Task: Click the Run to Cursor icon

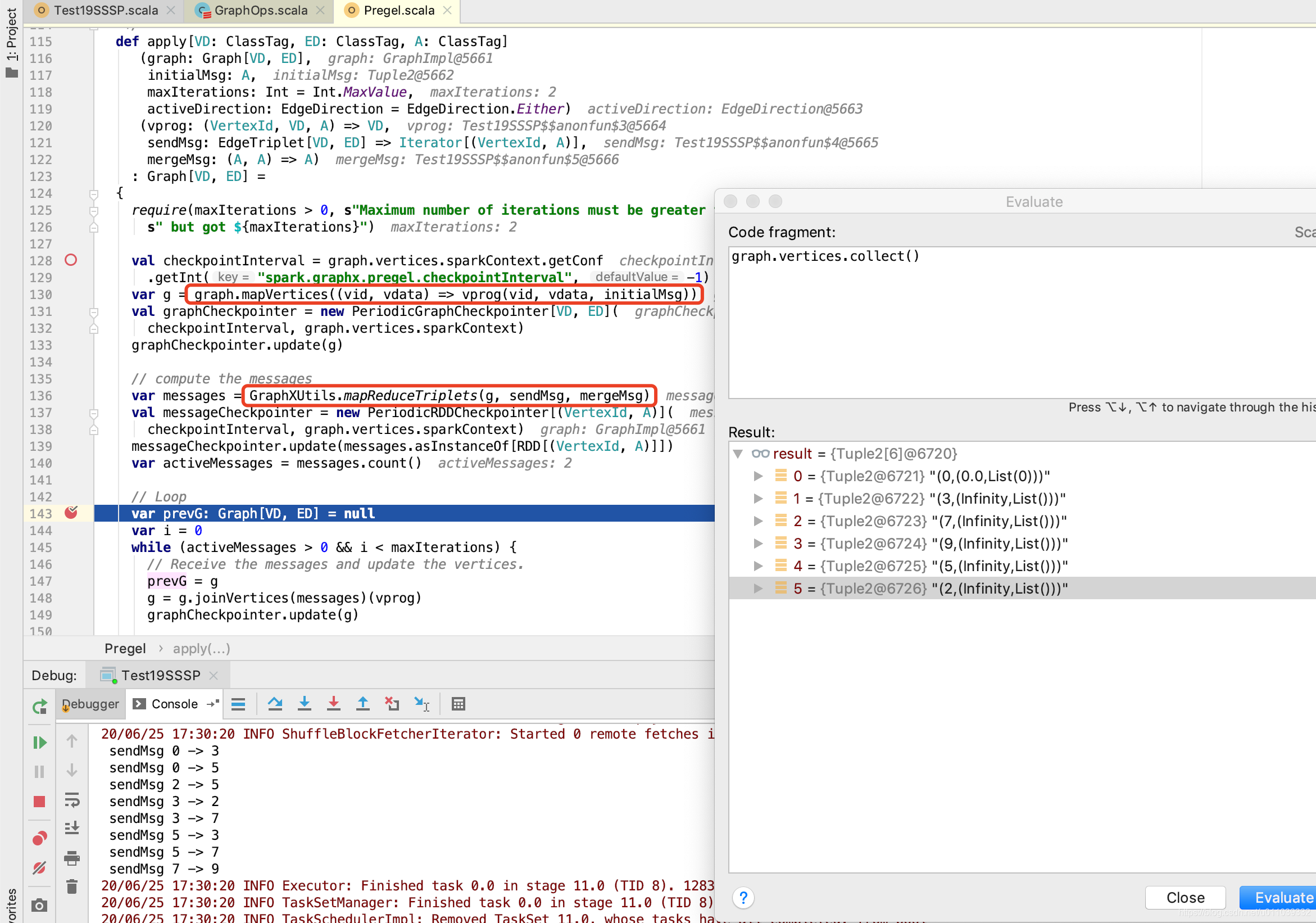Action: tap(421, 704)
